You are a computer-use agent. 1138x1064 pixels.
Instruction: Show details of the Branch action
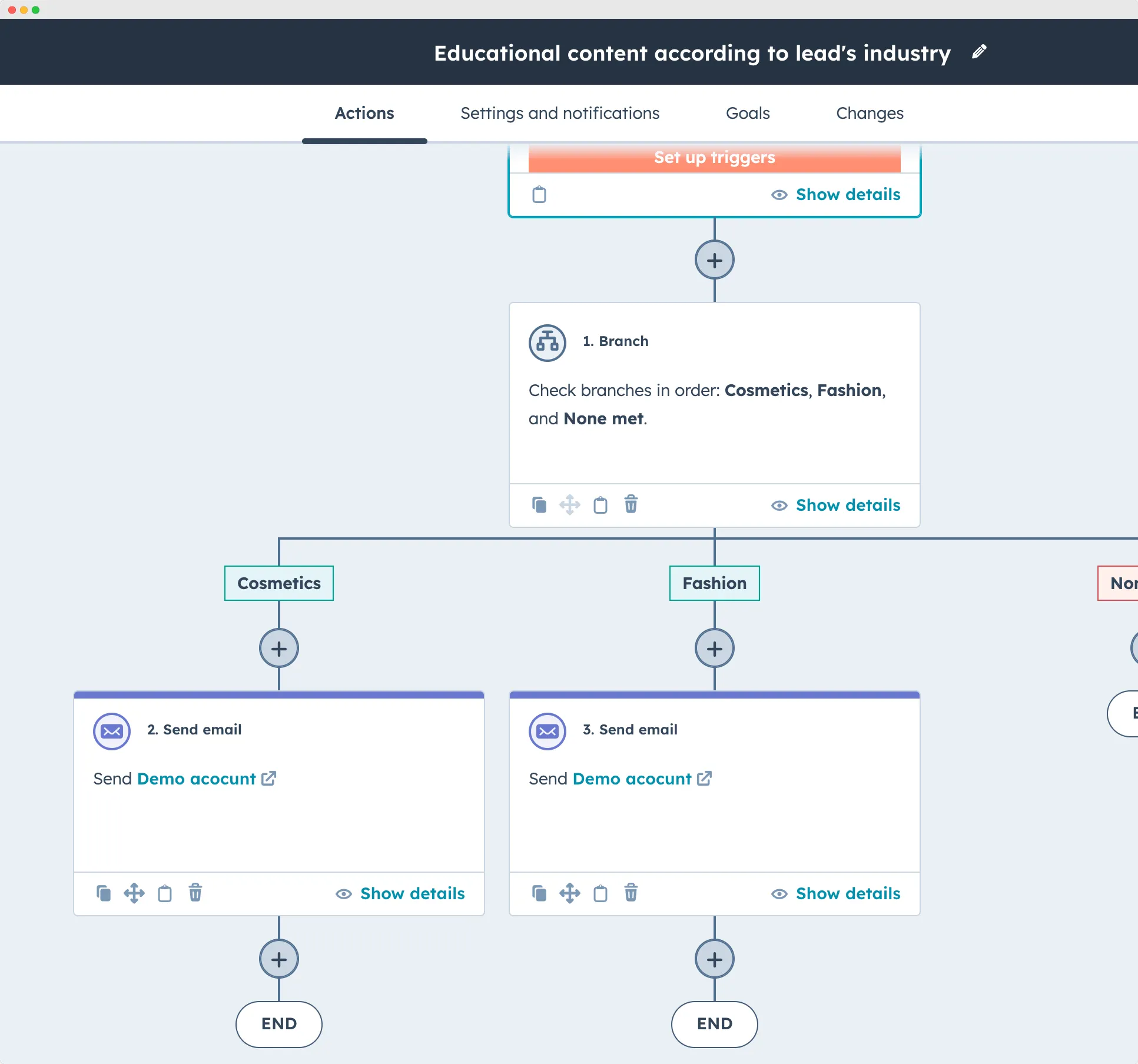[836, 506]
